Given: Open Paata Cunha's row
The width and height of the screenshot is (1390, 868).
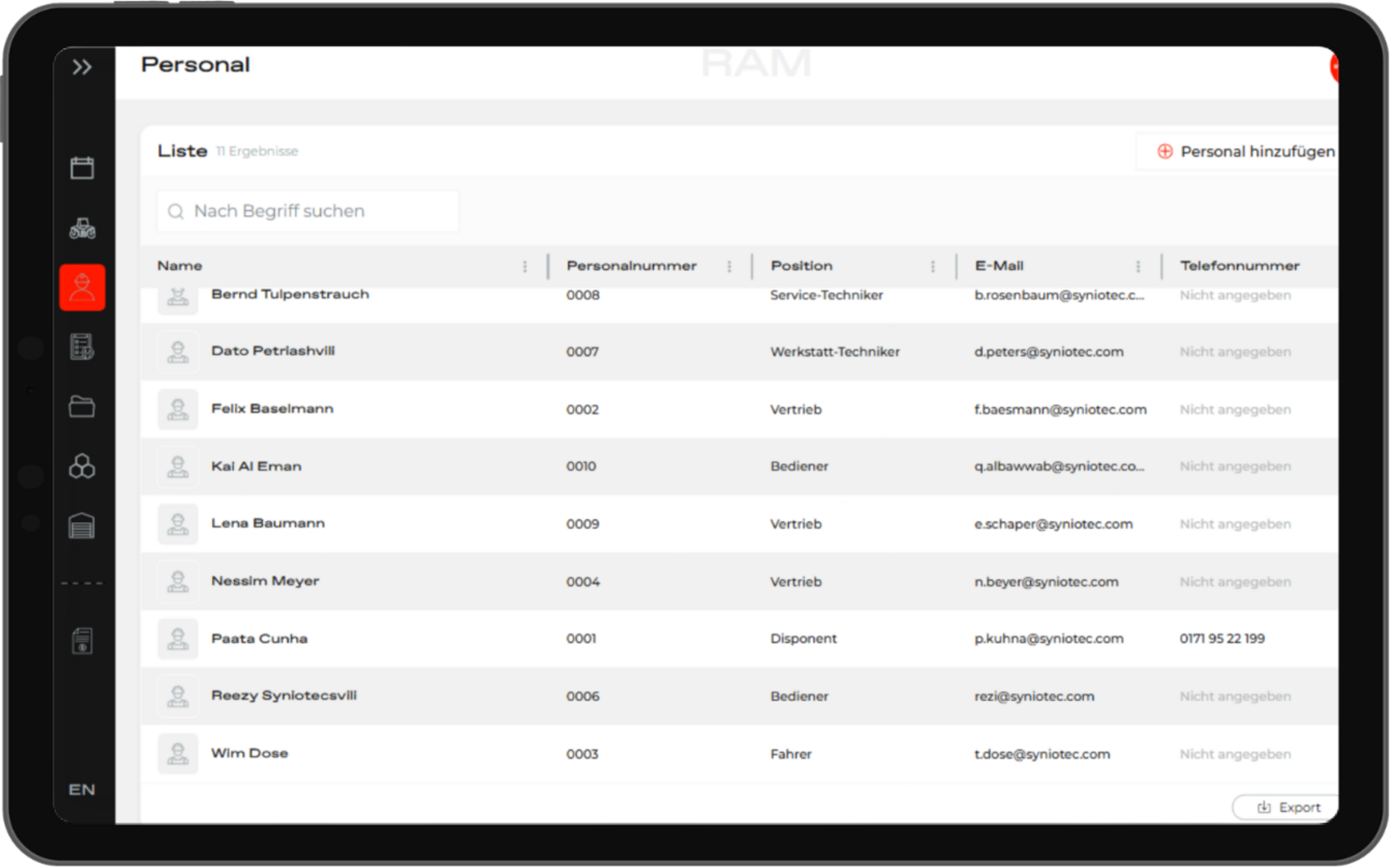Looking at the screenshot, I should 260,639.
